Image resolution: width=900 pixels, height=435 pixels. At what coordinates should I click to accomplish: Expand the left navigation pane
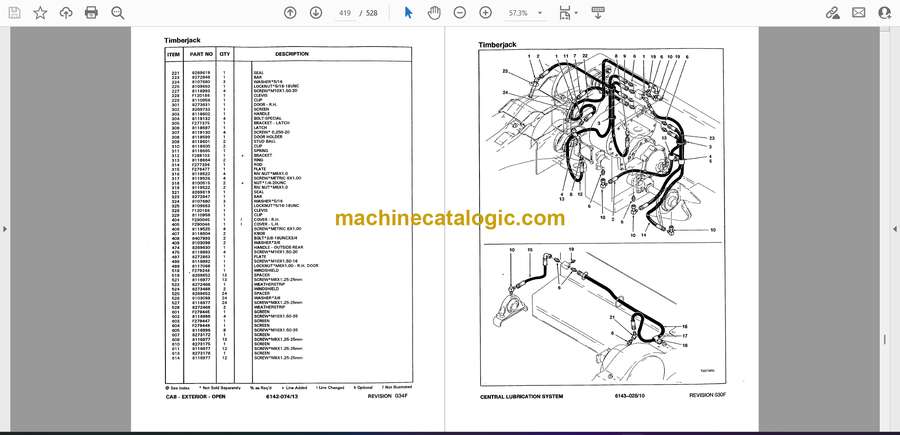point(5,229)
